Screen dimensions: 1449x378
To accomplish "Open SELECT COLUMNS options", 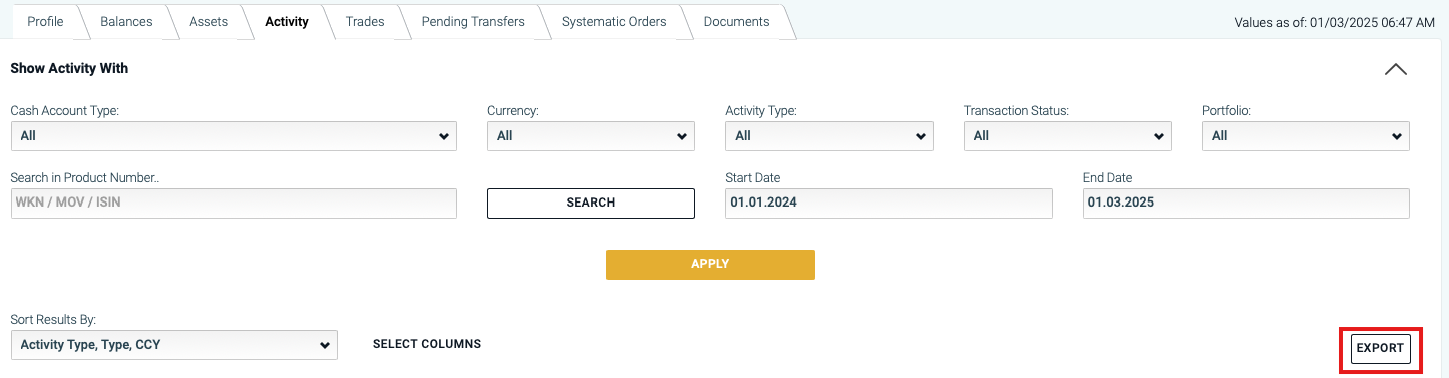I will coord(427,344).
